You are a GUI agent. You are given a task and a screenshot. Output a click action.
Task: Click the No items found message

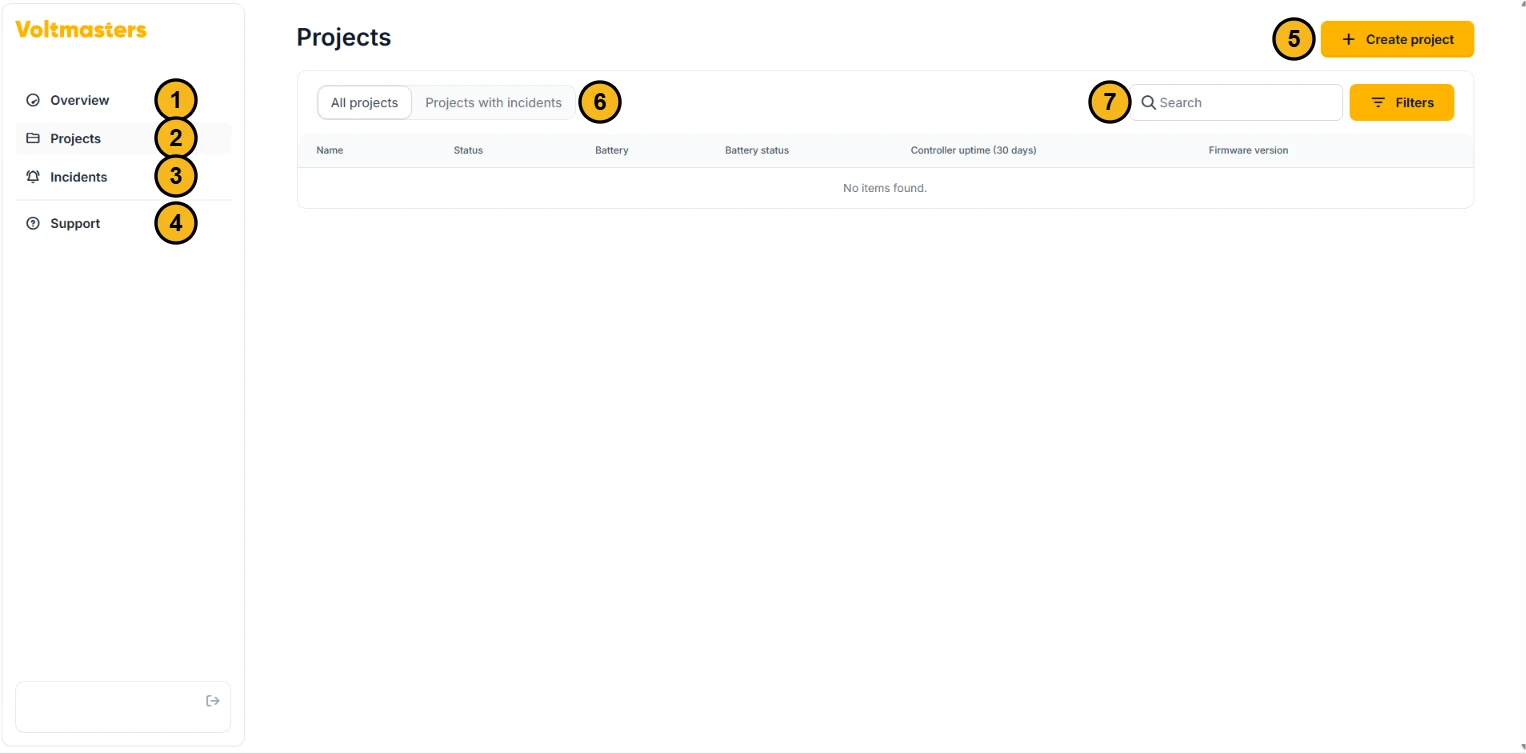[x=885, y=188]
